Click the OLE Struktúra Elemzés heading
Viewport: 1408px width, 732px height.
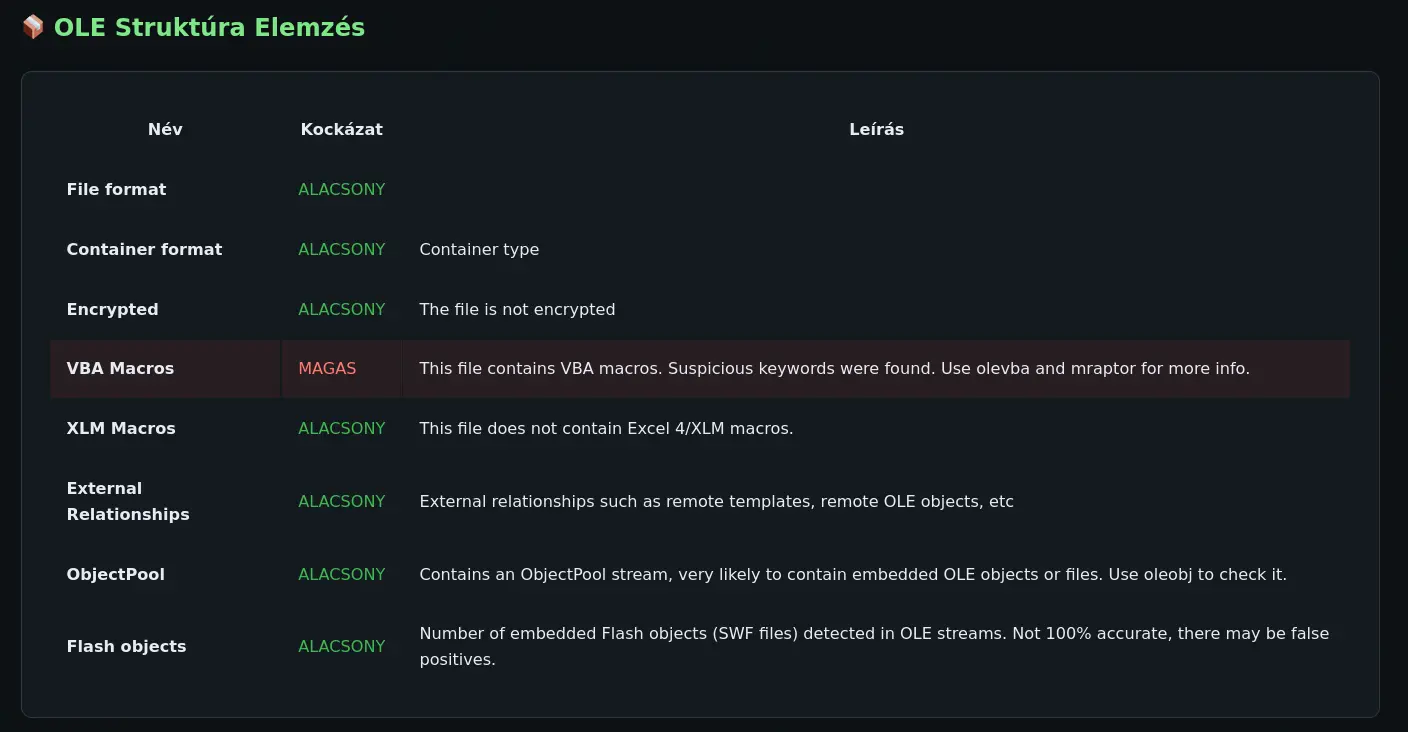point(209,27)
